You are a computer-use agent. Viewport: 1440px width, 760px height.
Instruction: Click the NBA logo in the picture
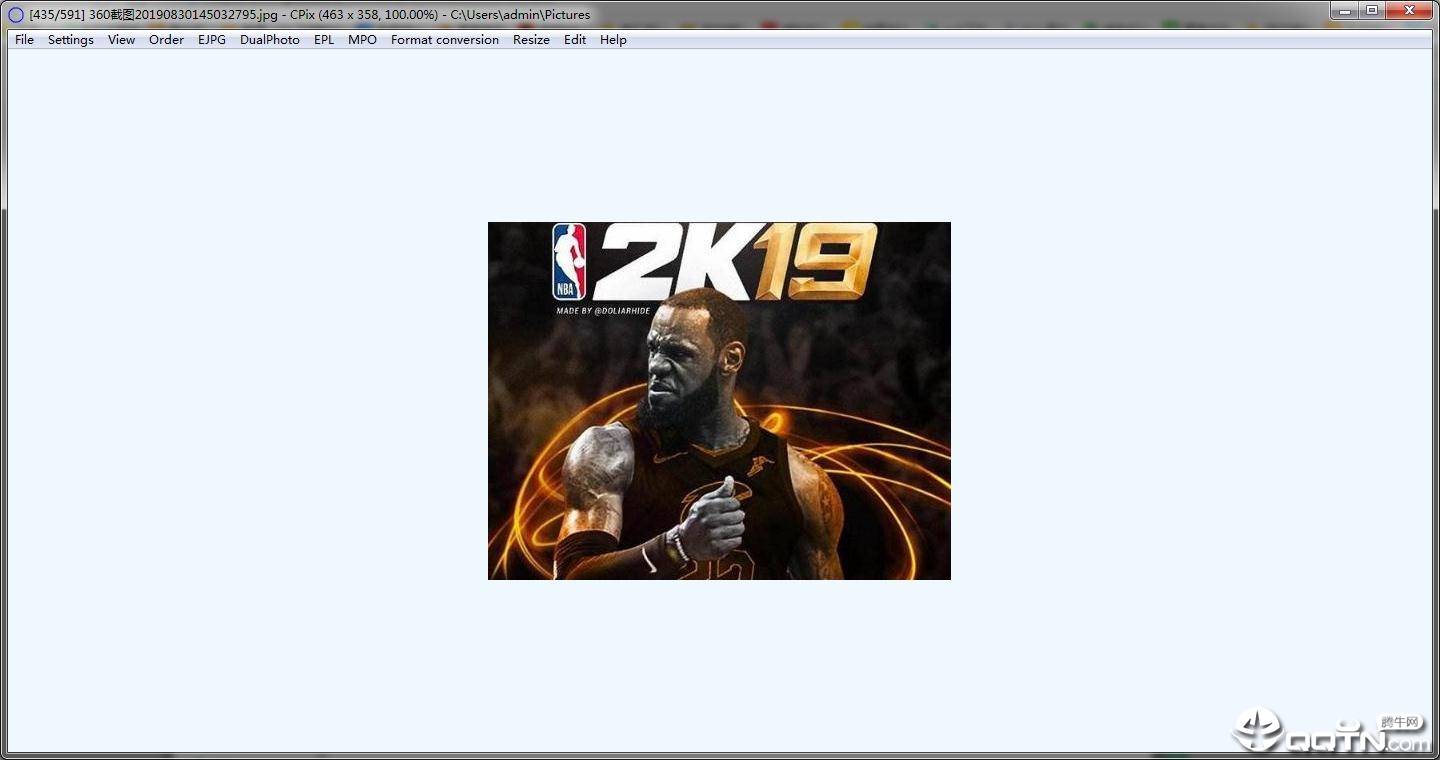569,262
